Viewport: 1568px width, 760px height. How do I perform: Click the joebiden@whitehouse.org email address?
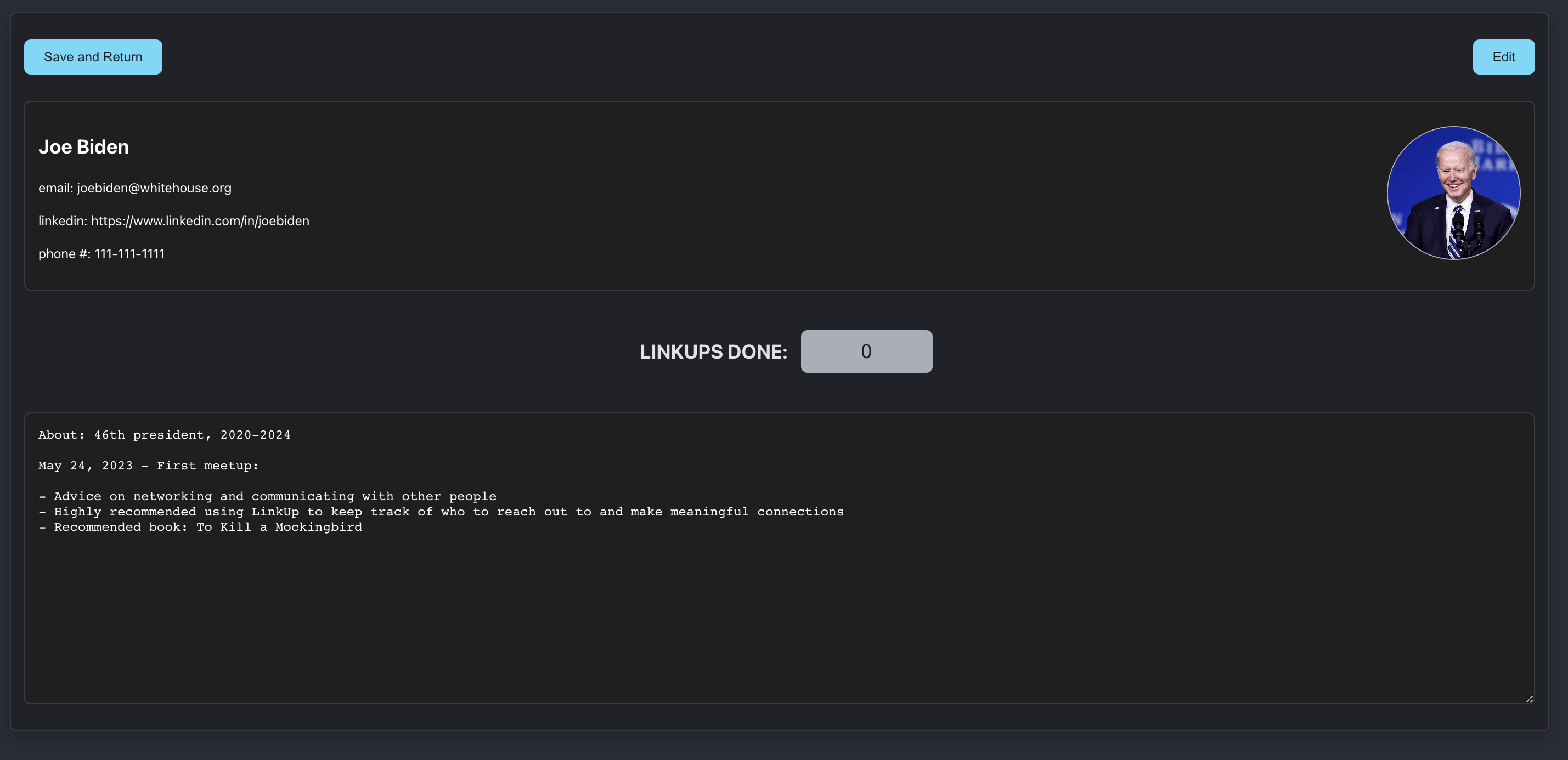coord(154,188)
